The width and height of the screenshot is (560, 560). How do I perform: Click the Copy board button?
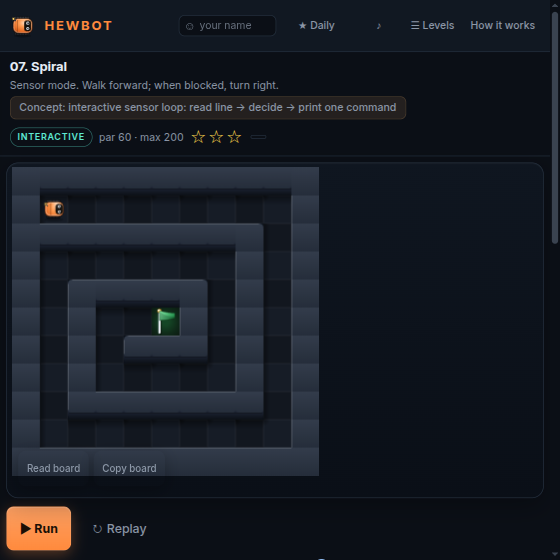point(129,468)
